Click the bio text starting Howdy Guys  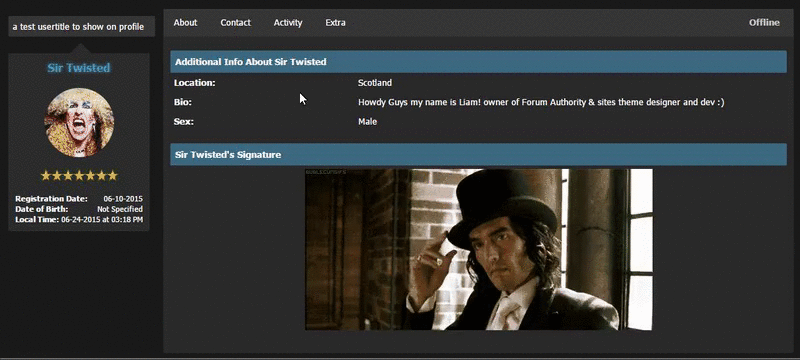coord(541,102)
